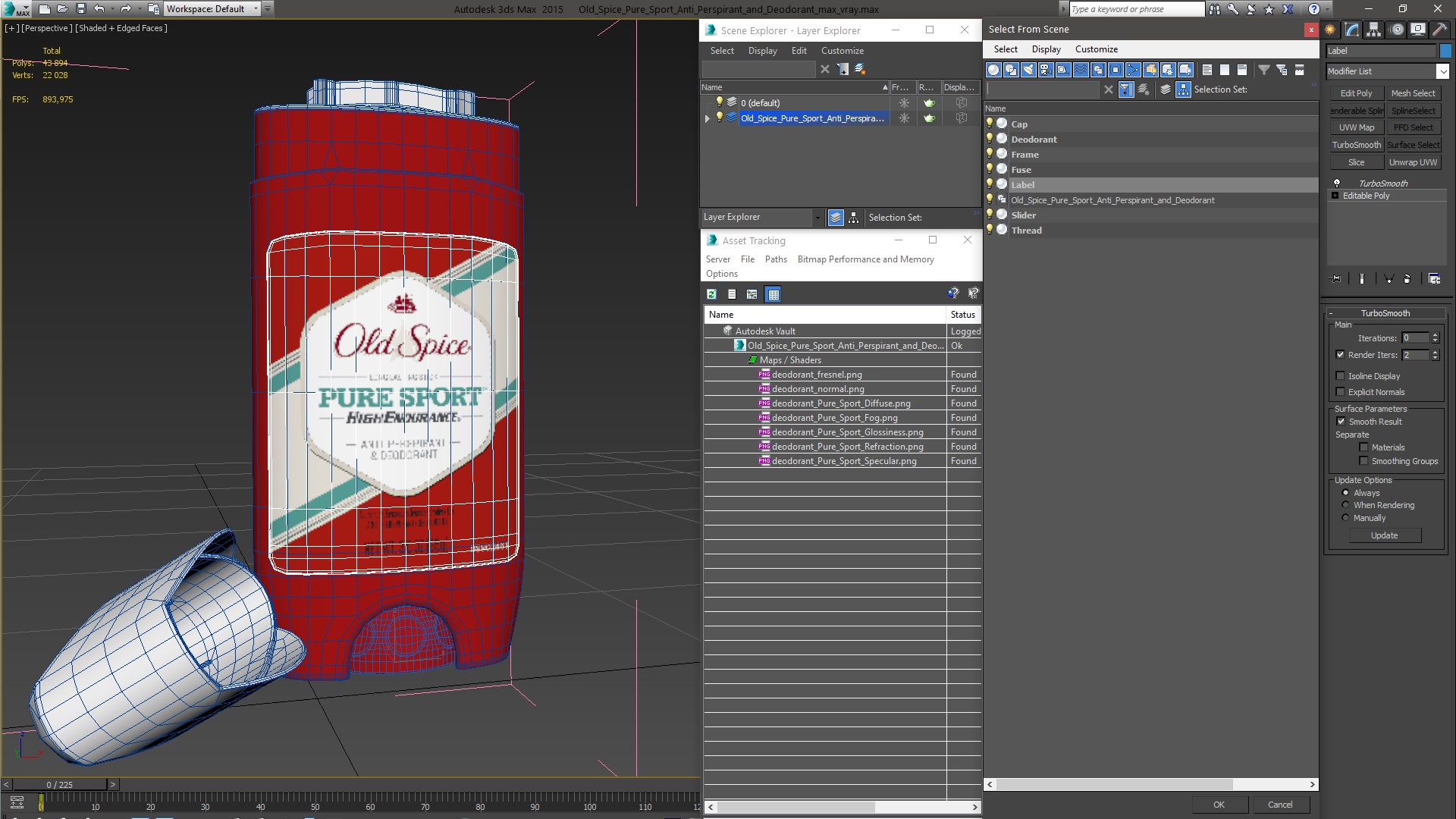Click Table View icon in Asset Tracking toolbar
This screenshot has height=819, width=1456.
773,294
